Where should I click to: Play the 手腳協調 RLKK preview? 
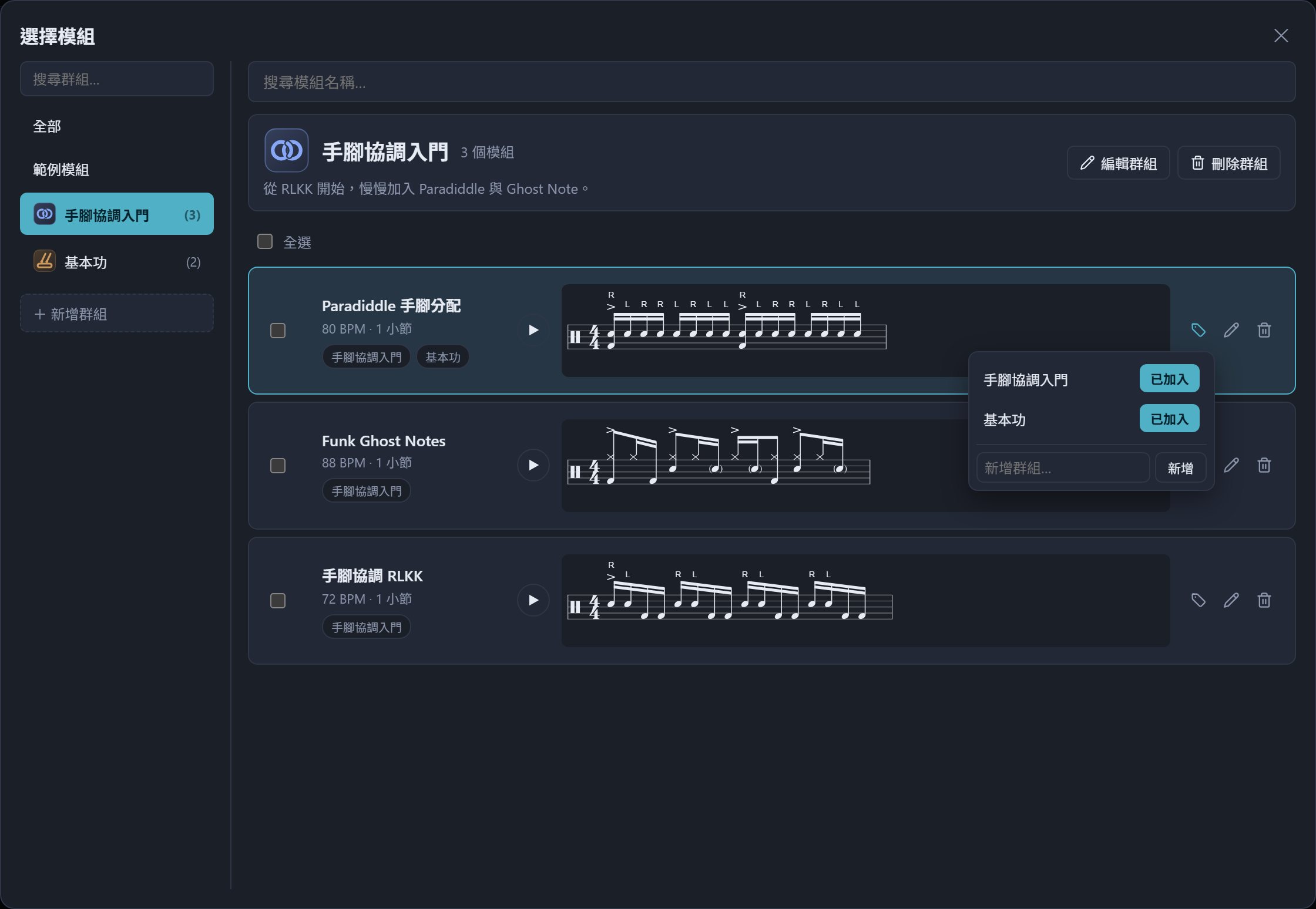pyautogui.click(x=533, y=600)
